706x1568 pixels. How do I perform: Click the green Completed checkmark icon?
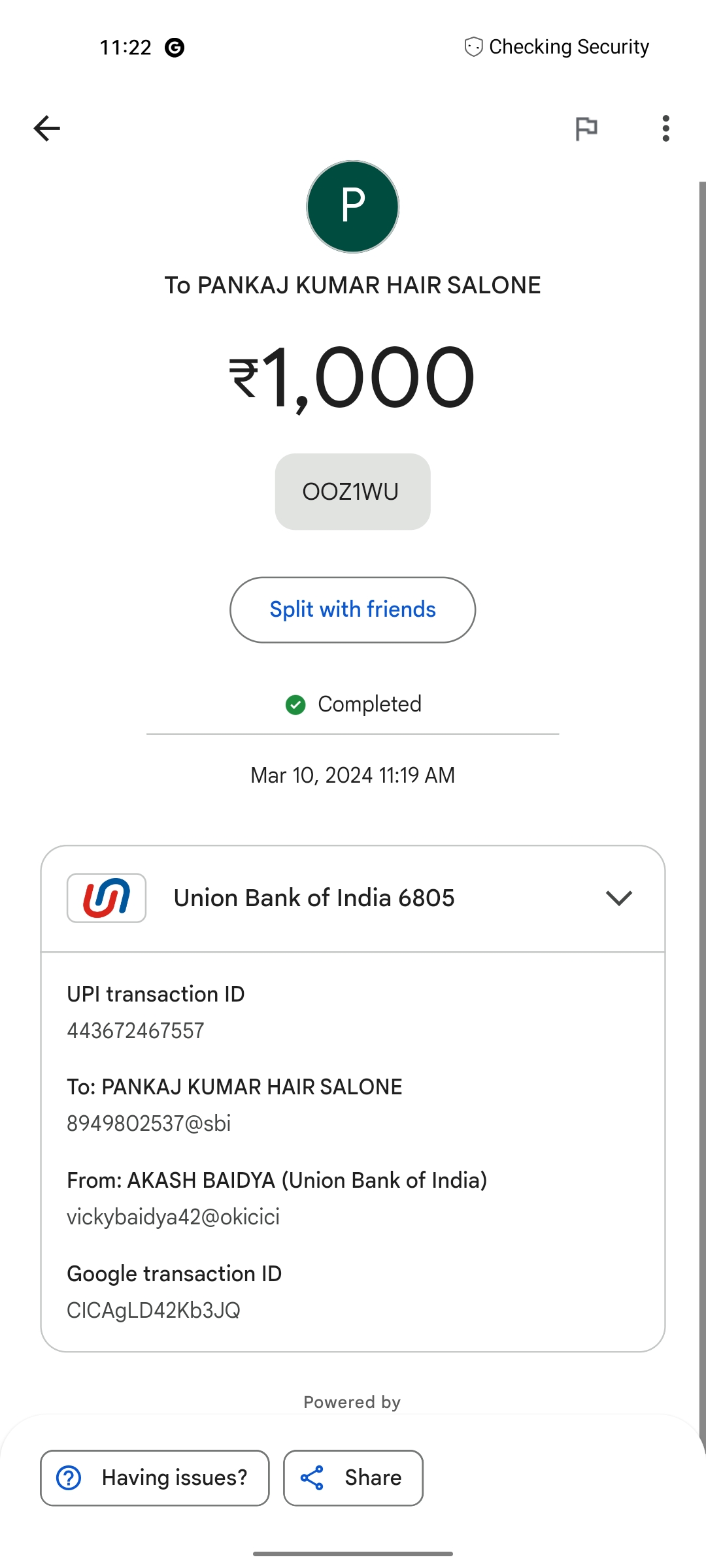295,704
